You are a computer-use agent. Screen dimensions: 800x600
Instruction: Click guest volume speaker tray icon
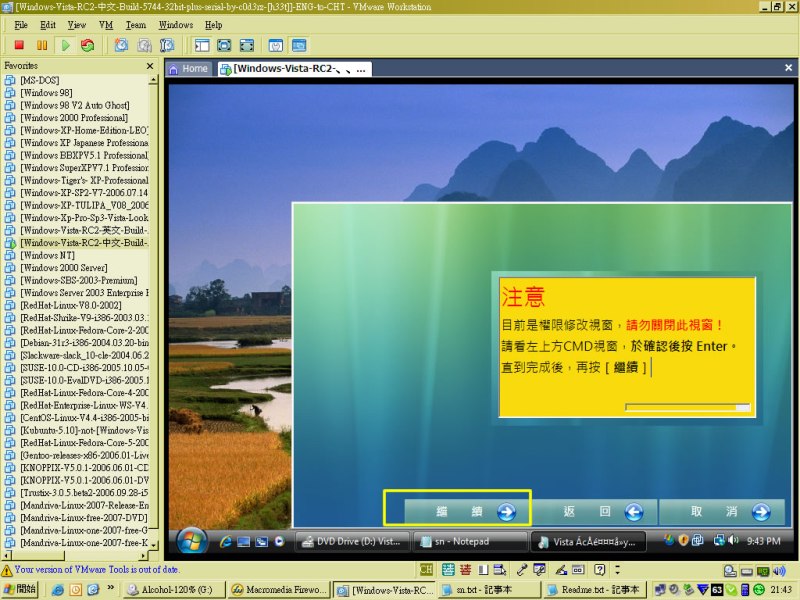pos(733,540)
